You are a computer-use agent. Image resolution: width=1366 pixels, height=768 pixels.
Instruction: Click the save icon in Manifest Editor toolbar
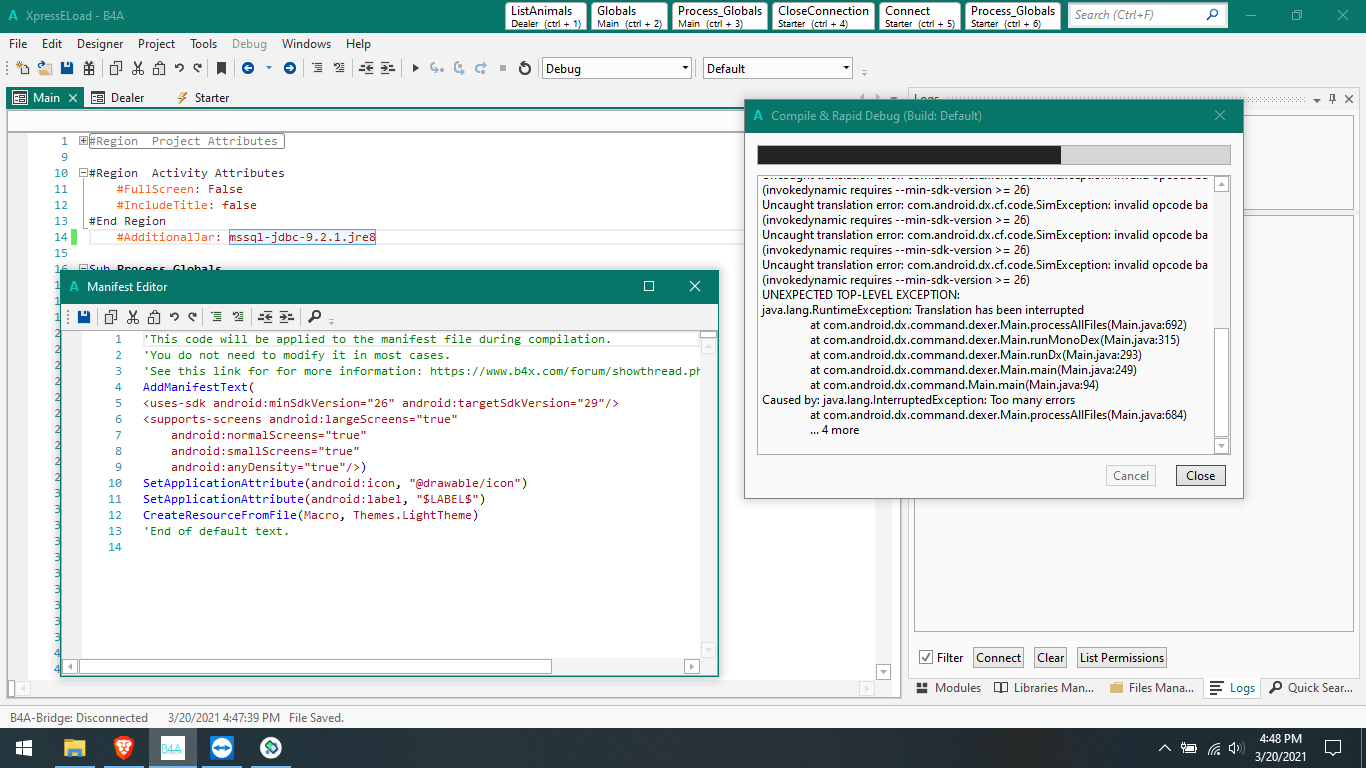tap(84, 317)
